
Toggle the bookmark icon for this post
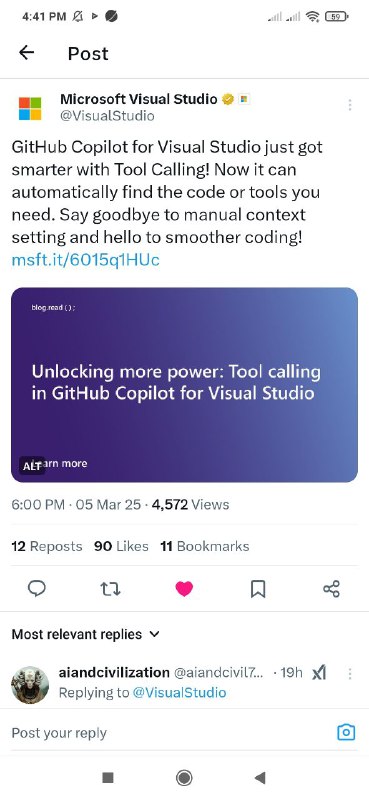point(258,589)
